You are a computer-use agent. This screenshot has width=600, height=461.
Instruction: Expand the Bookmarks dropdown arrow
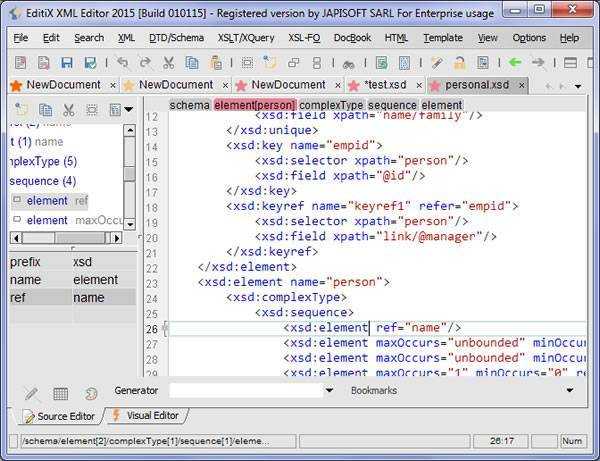(x=570, y=391)
